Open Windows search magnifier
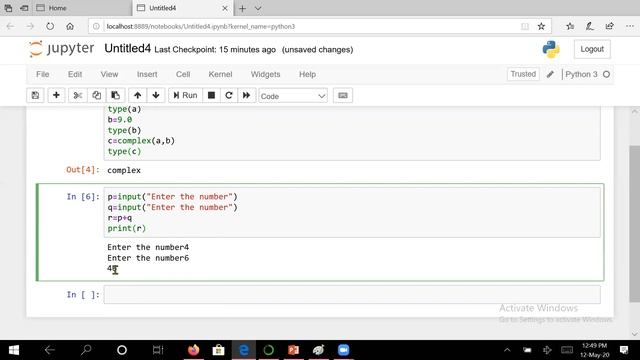The image size is (640, 360). tap(86, 350)
